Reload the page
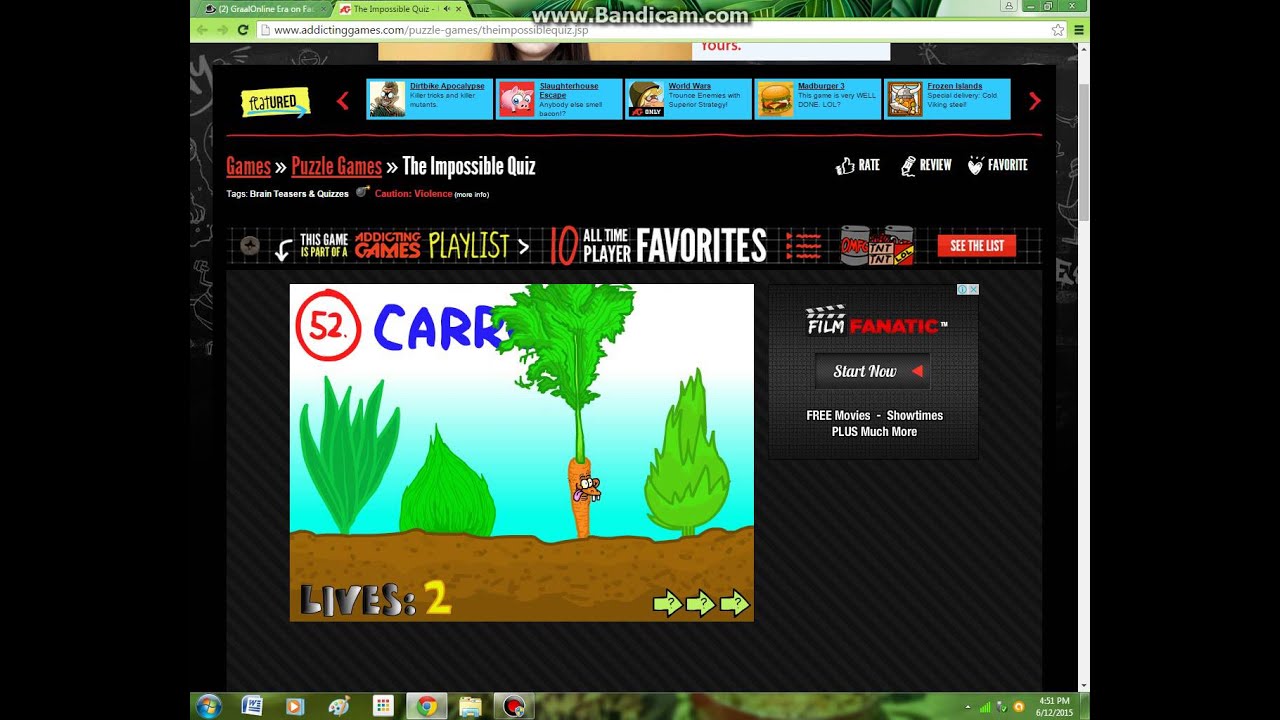The image size is (1280, 720). (243, 30)
